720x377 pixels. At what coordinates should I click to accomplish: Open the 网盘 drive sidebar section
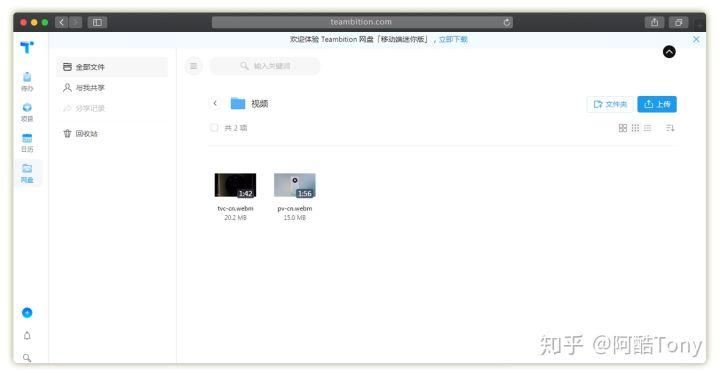point(27,173)
